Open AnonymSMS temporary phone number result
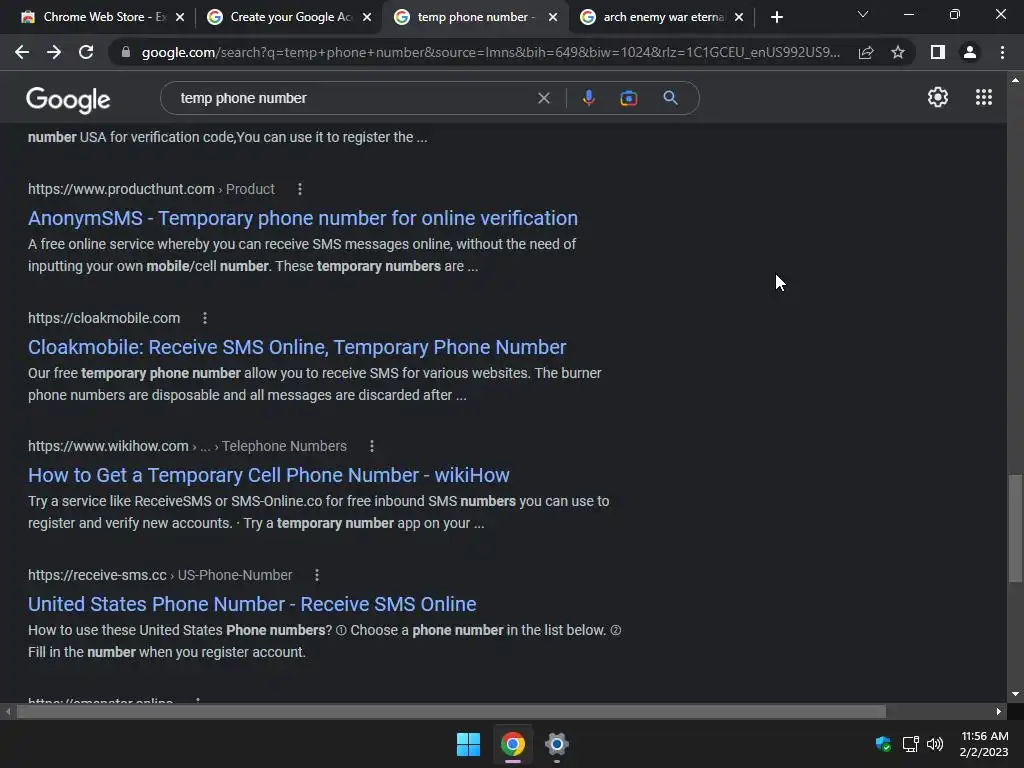 [x=302, y=218]
